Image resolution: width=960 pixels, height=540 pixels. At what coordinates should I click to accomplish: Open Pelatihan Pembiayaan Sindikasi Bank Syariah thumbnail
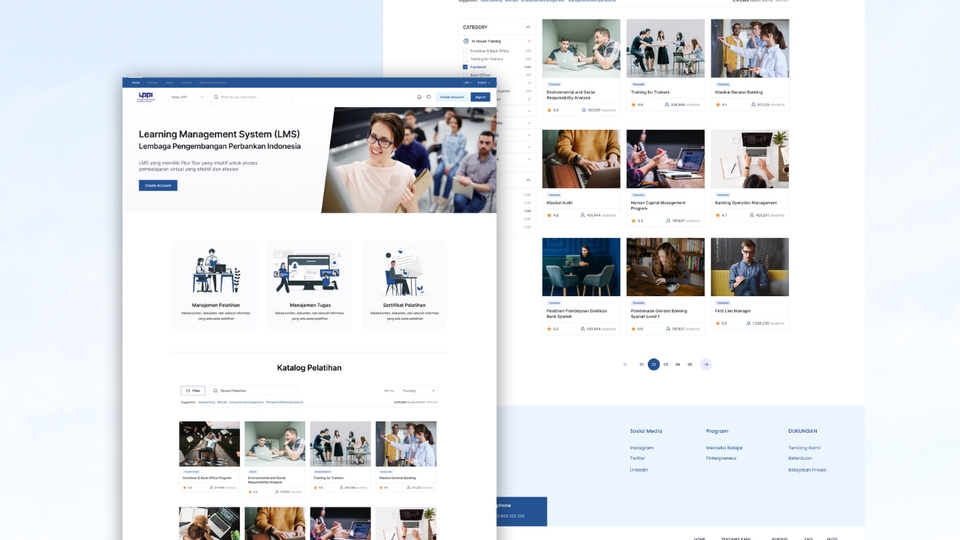tap(581, 267)
